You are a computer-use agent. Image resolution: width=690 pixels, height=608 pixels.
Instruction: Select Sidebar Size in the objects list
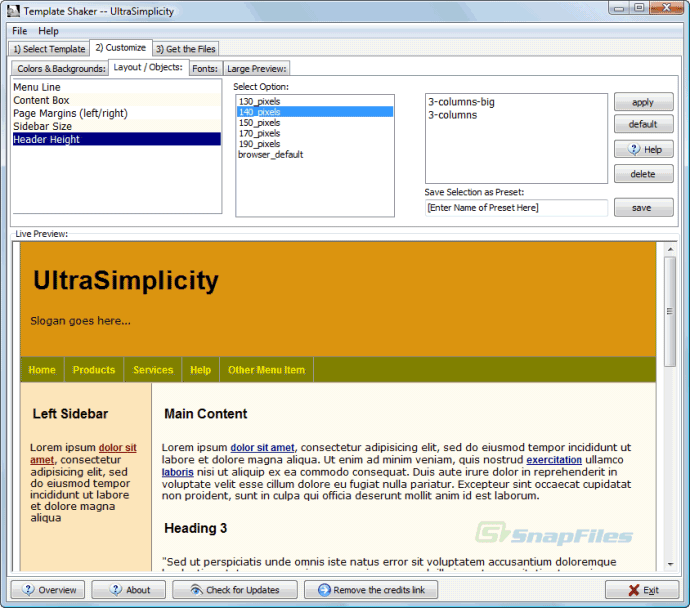117,126
